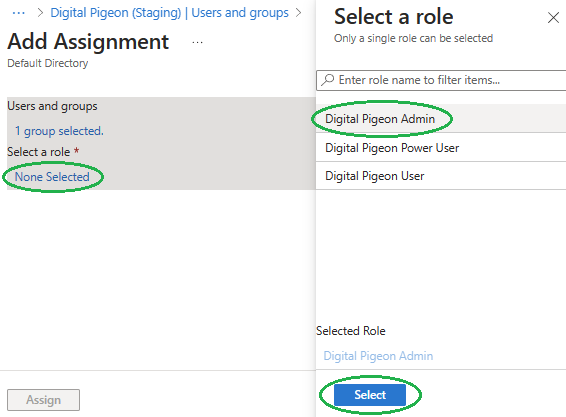Click the Assign button
This screenshot has height=417, width=566.
tap(43, 400)
